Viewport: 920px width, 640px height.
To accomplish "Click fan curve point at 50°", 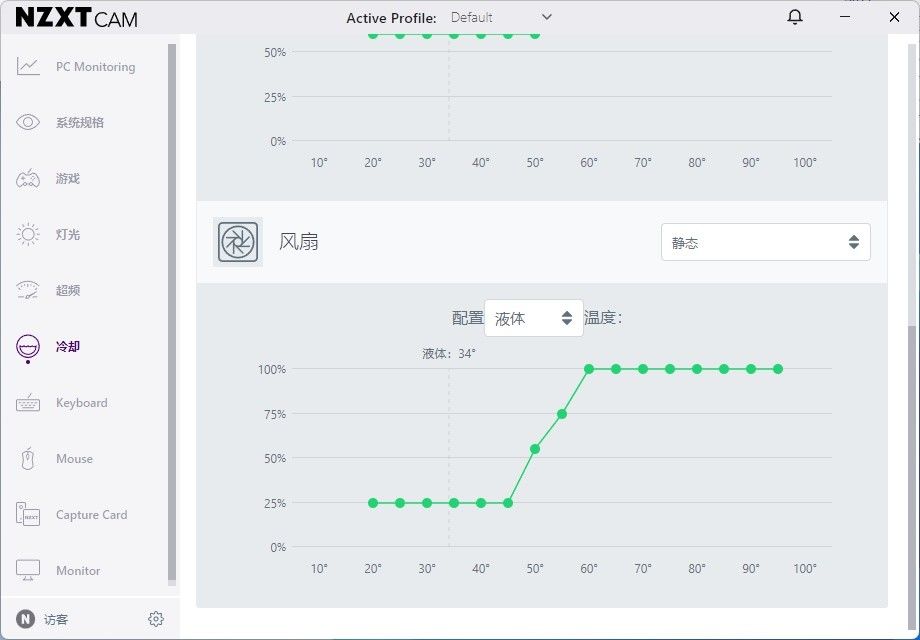I will [x=535, y=449].
